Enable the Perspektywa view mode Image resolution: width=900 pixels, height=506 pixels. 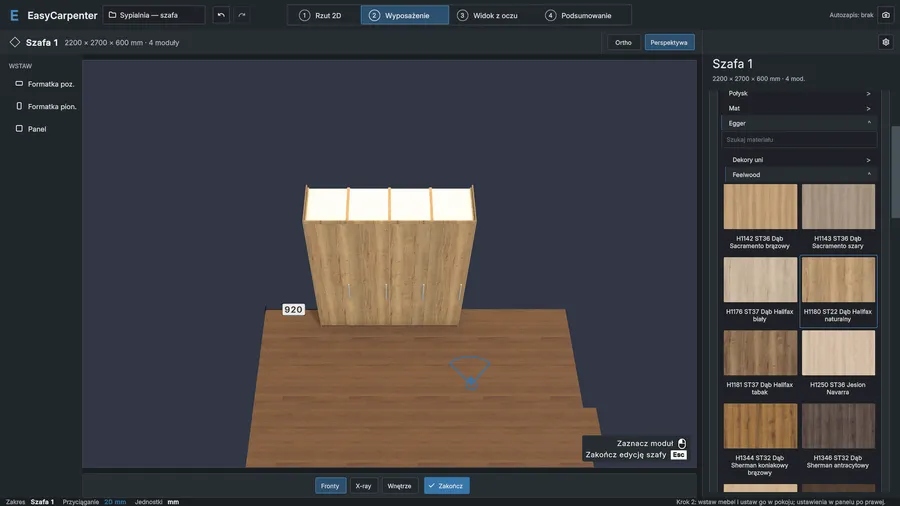(x=669, y=42)
